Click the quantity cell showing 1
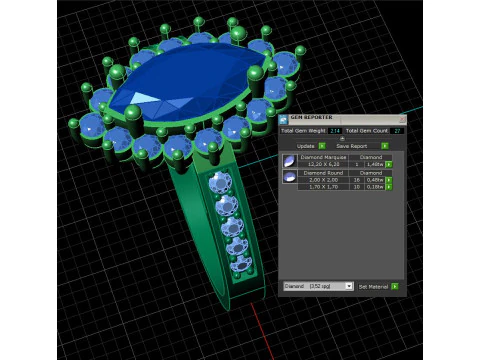This screenshot has width=480, height=360. pyautogui.click(x=357, y=164)
